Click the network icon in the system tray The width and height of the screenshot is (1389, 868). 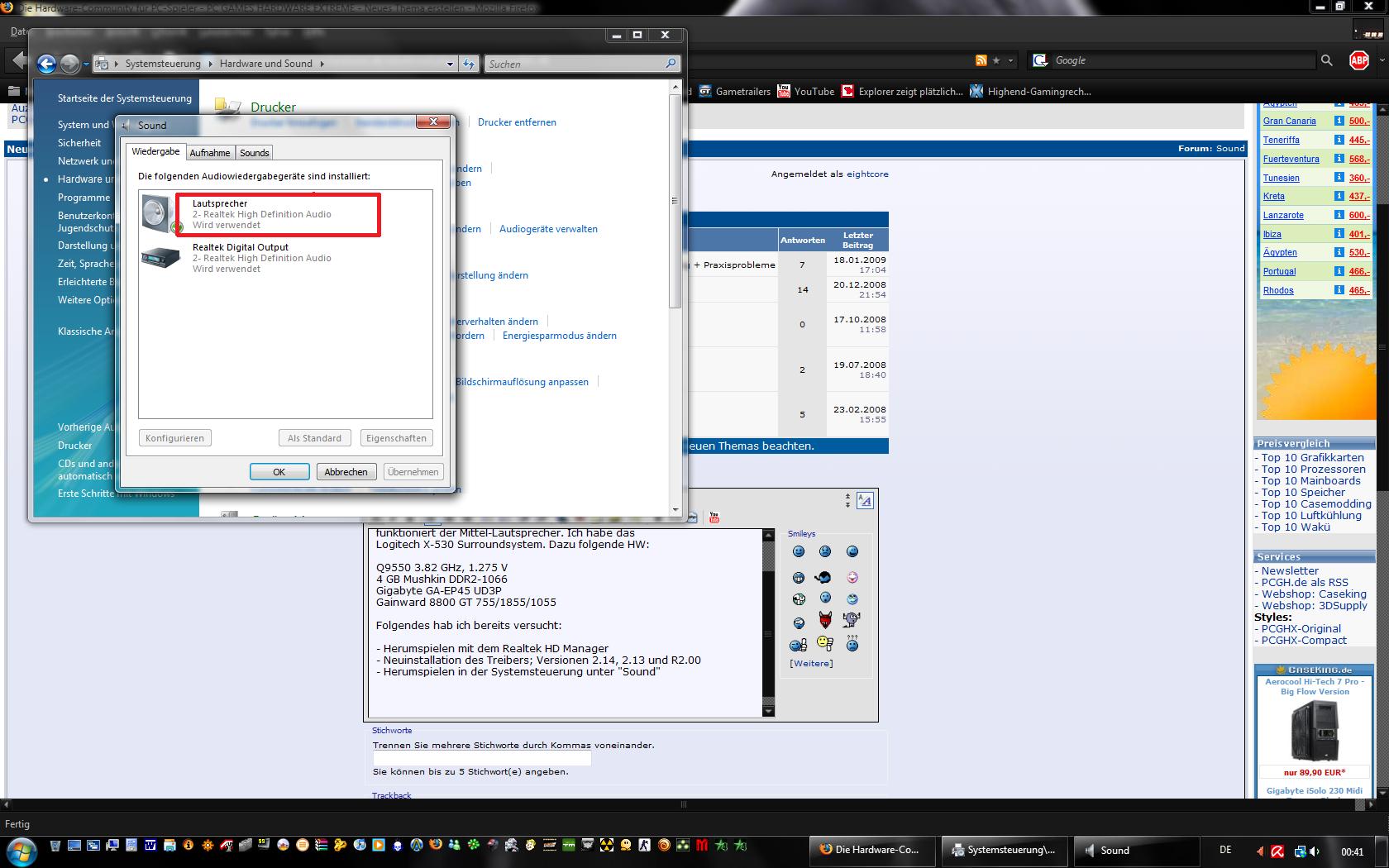coord(1300,851)
